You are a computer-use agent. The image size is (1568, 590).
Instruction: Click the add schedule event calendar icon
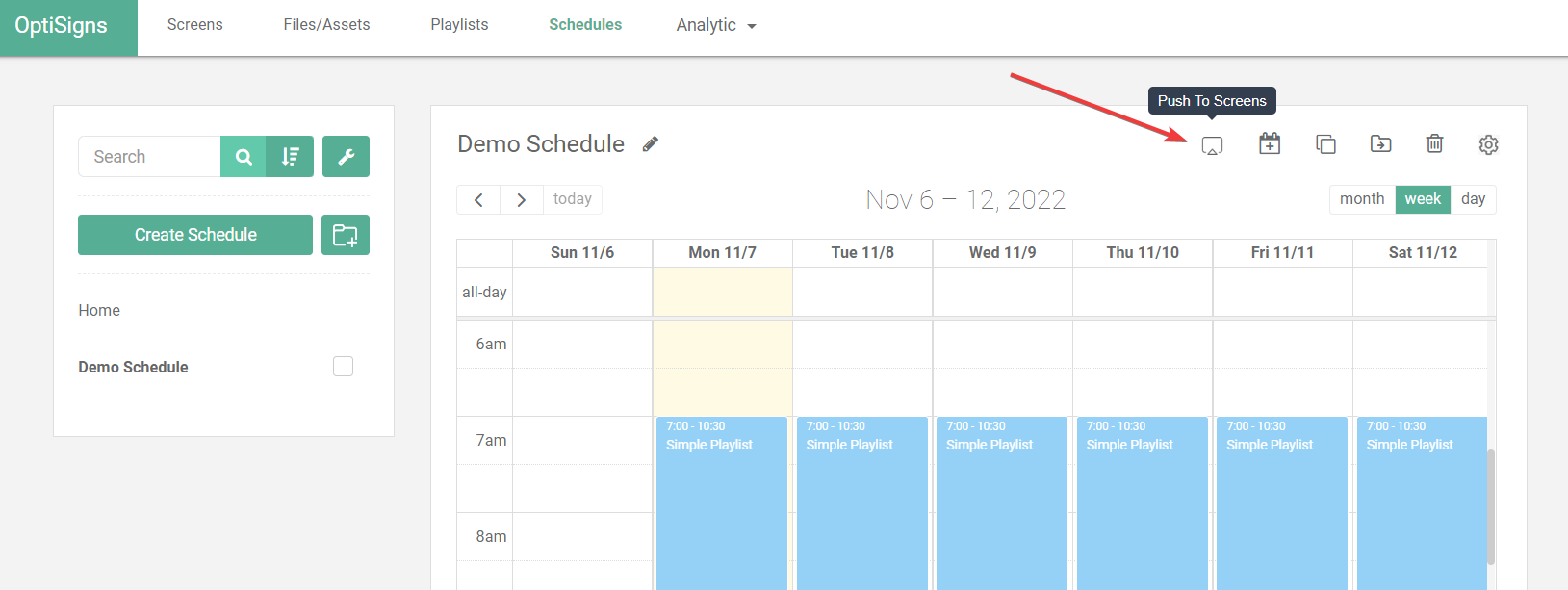pos(1270,143)
